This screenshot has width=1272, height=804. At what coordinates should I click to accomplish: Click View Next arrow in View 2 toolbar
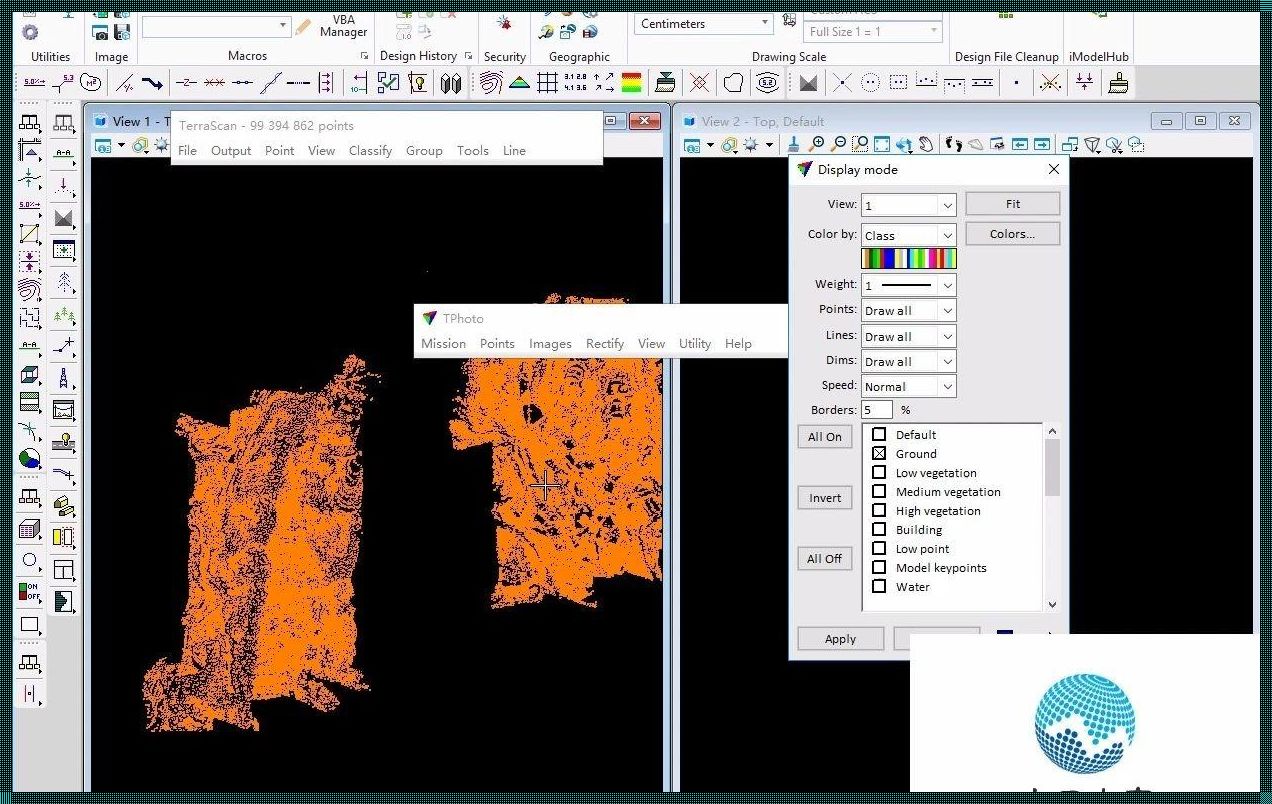coord(1042,145)
